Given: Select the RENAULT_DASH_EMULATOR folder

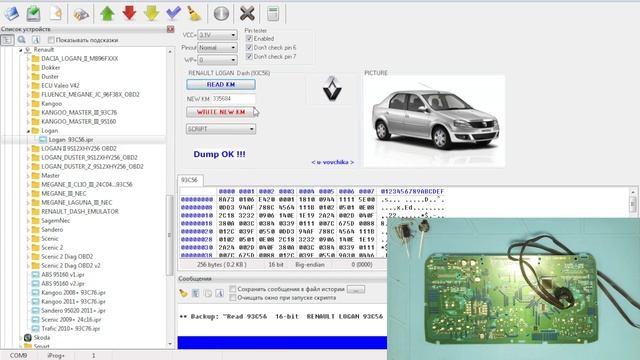Looking at the screenshot, I should point(80,211).
